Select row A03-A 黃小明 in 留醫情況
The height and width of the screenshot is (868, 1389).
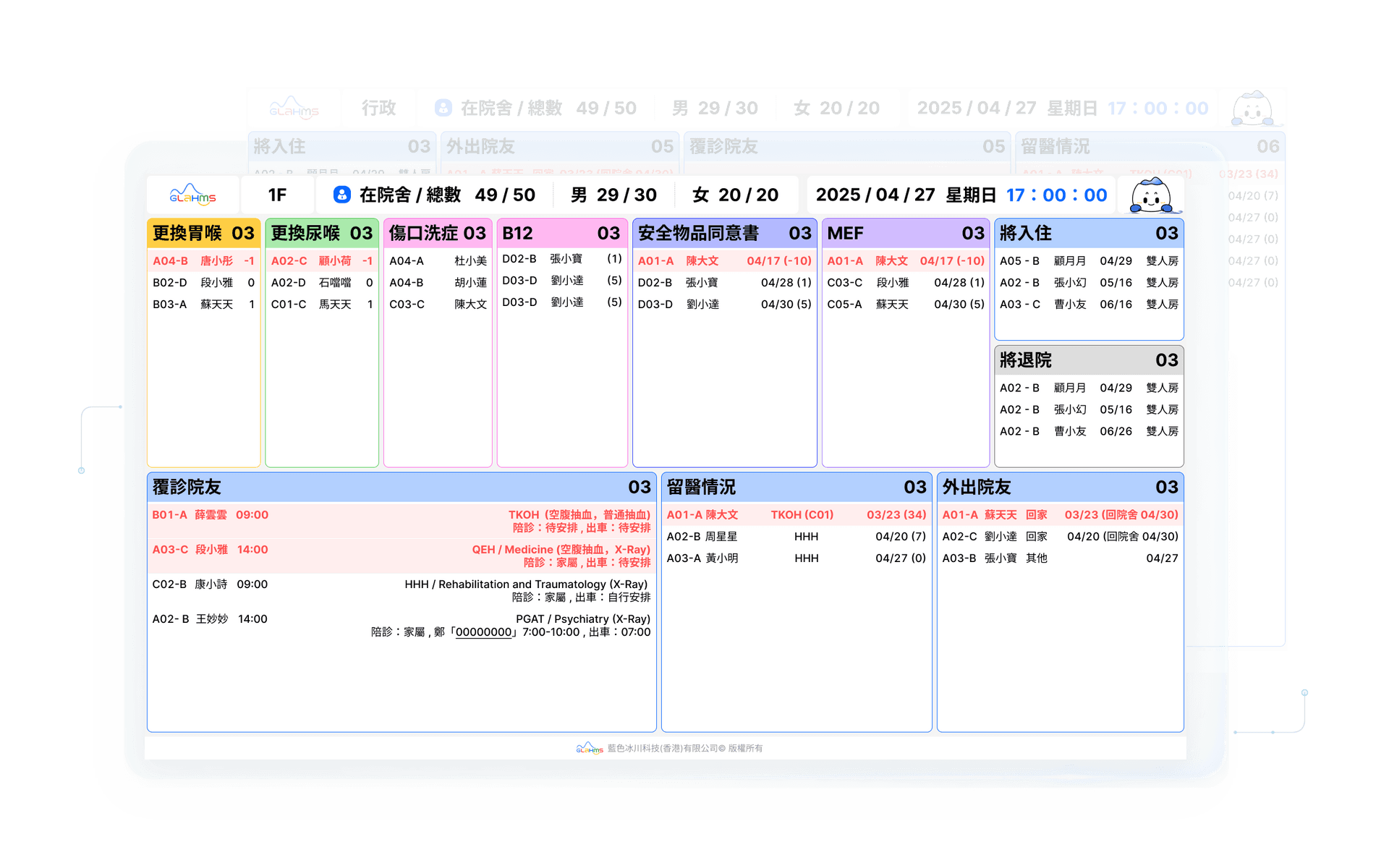797,558
